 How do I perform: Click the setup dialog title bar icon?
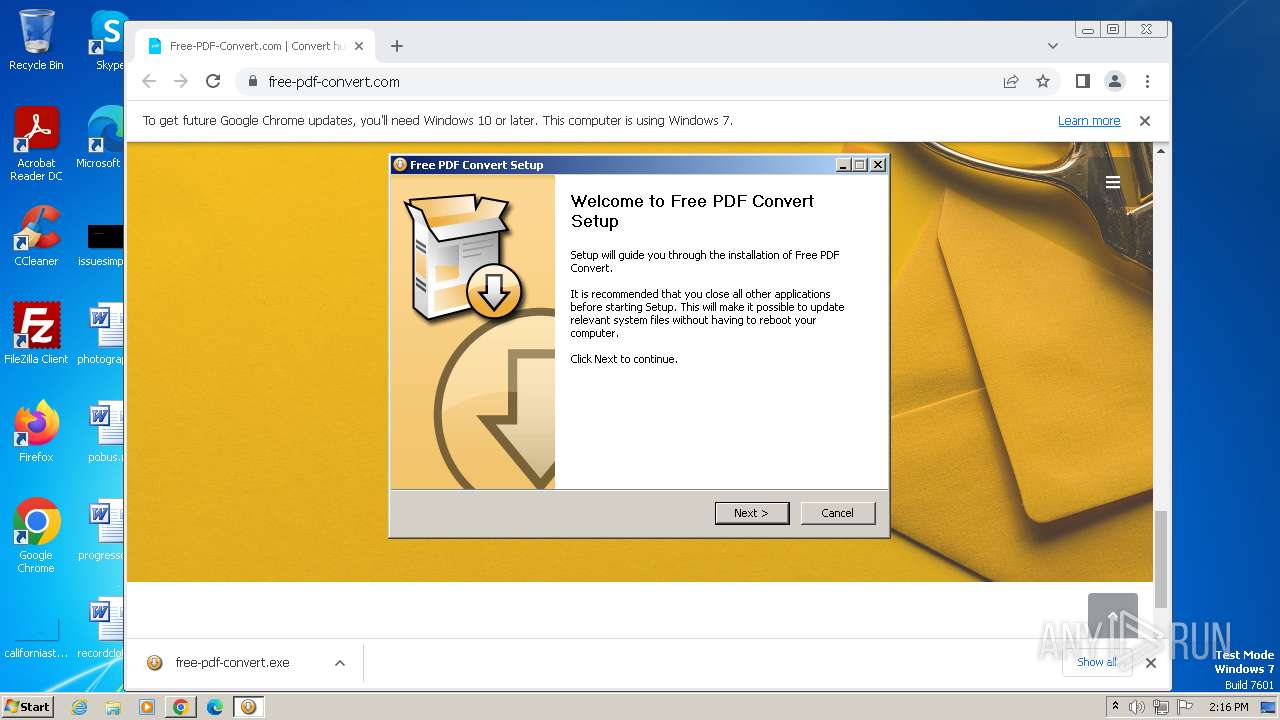400,165
